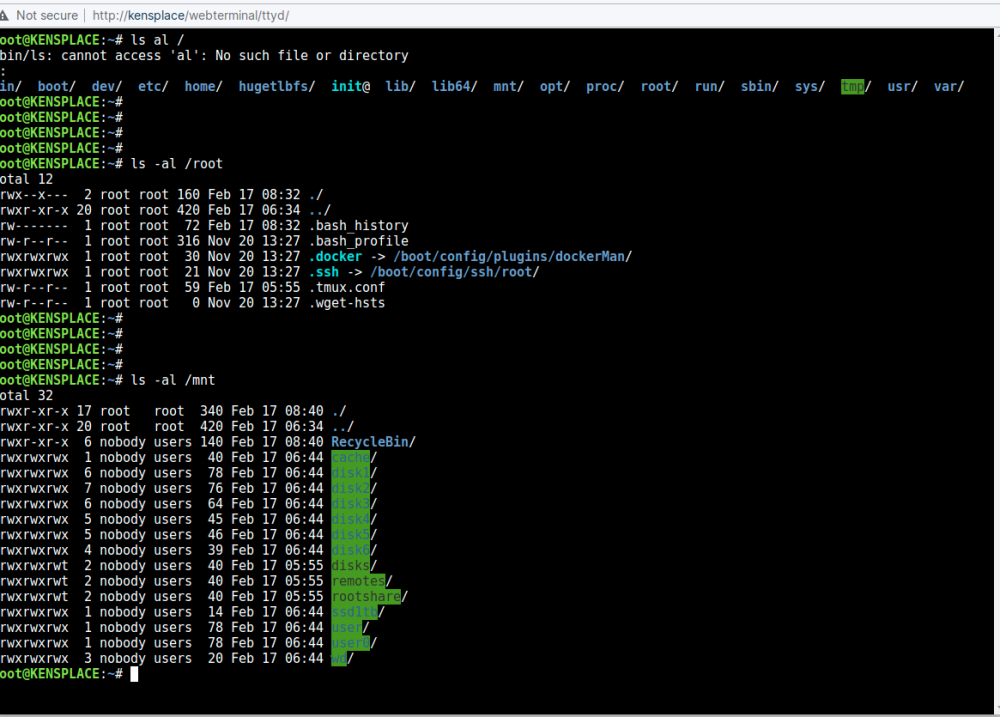The image size is (1000, 717).
Task: Click the Not secure warning icon
Action: (4, 15)
